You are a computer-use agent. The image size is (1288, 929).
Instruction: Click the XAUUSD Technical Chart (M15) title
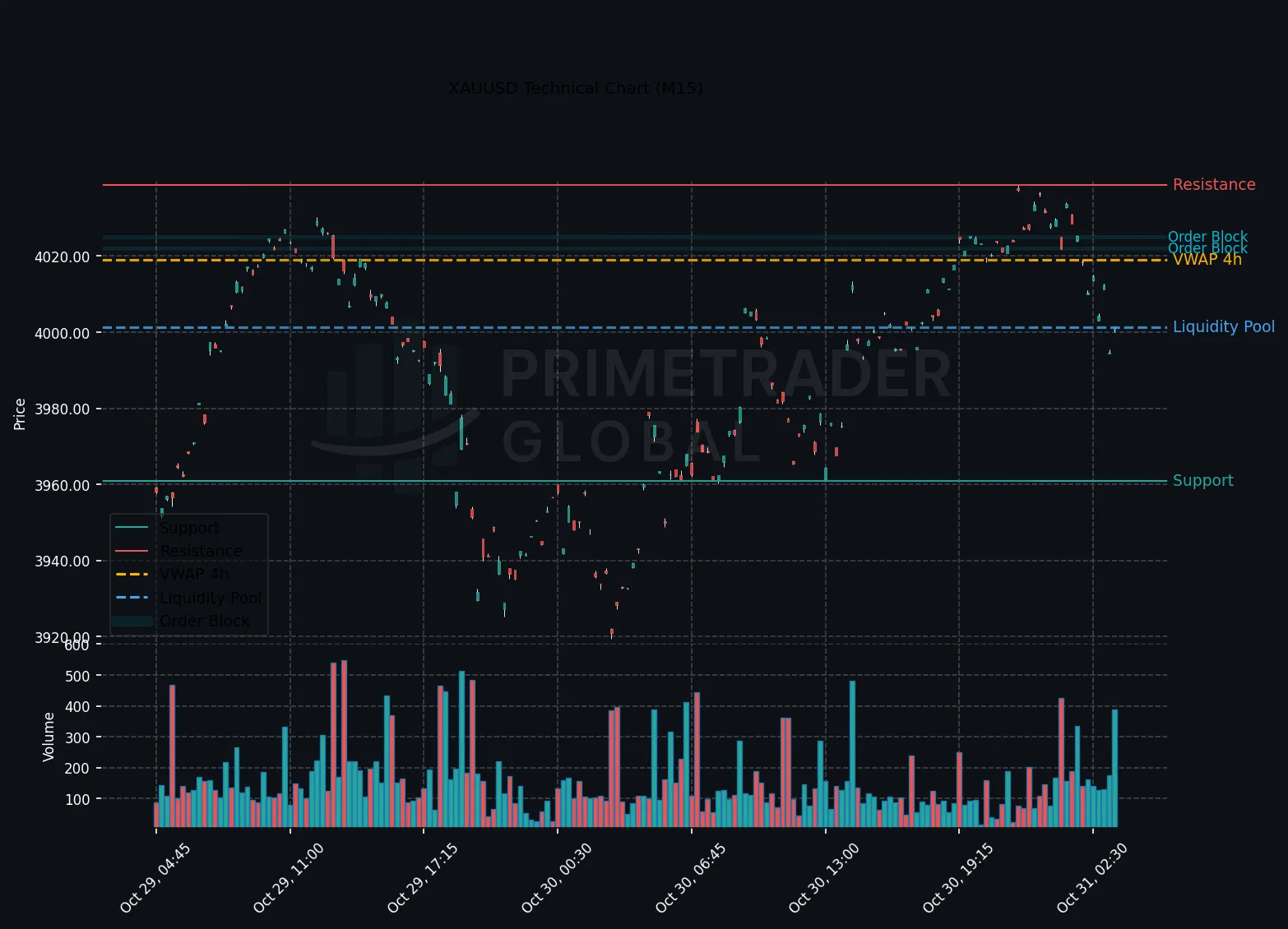coord(575,88)
